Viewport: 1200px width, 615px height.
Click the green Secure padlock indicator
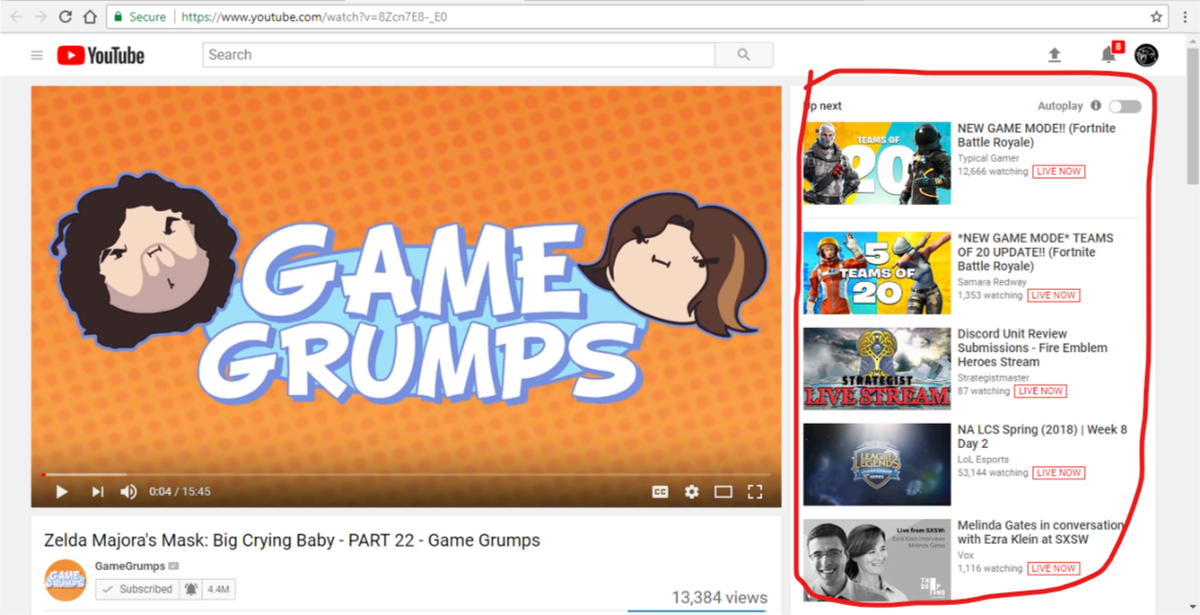point(139,17)
